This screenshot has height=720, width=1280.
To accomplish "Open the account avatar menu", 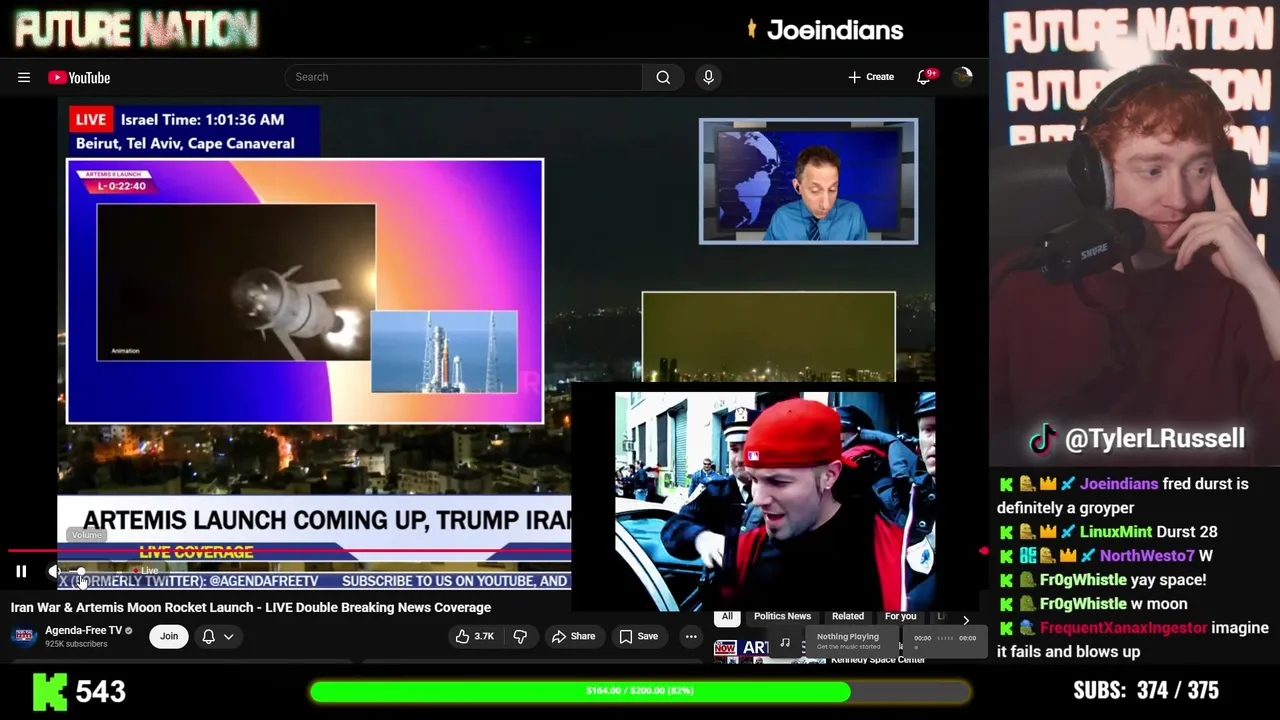I will (x=963, y=77).
